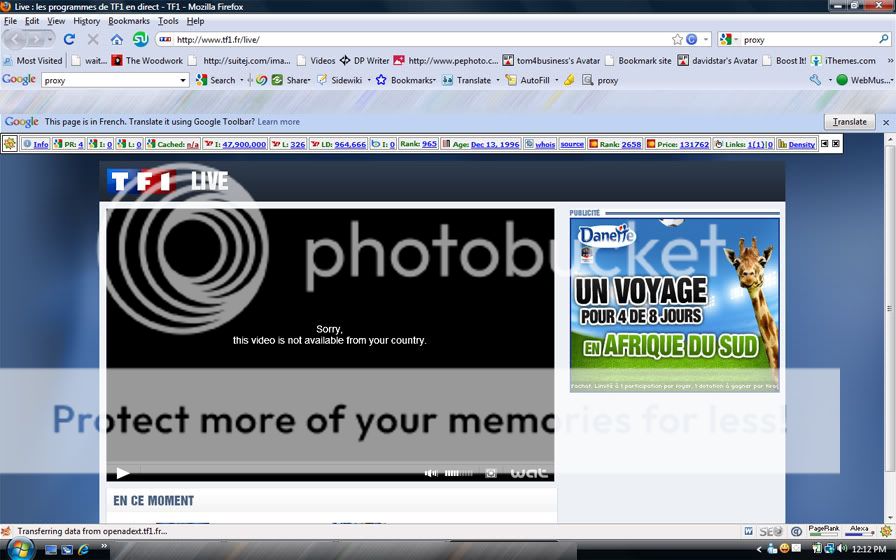
Task: Open the Bookmarks menu
Action: pos(129,21)
